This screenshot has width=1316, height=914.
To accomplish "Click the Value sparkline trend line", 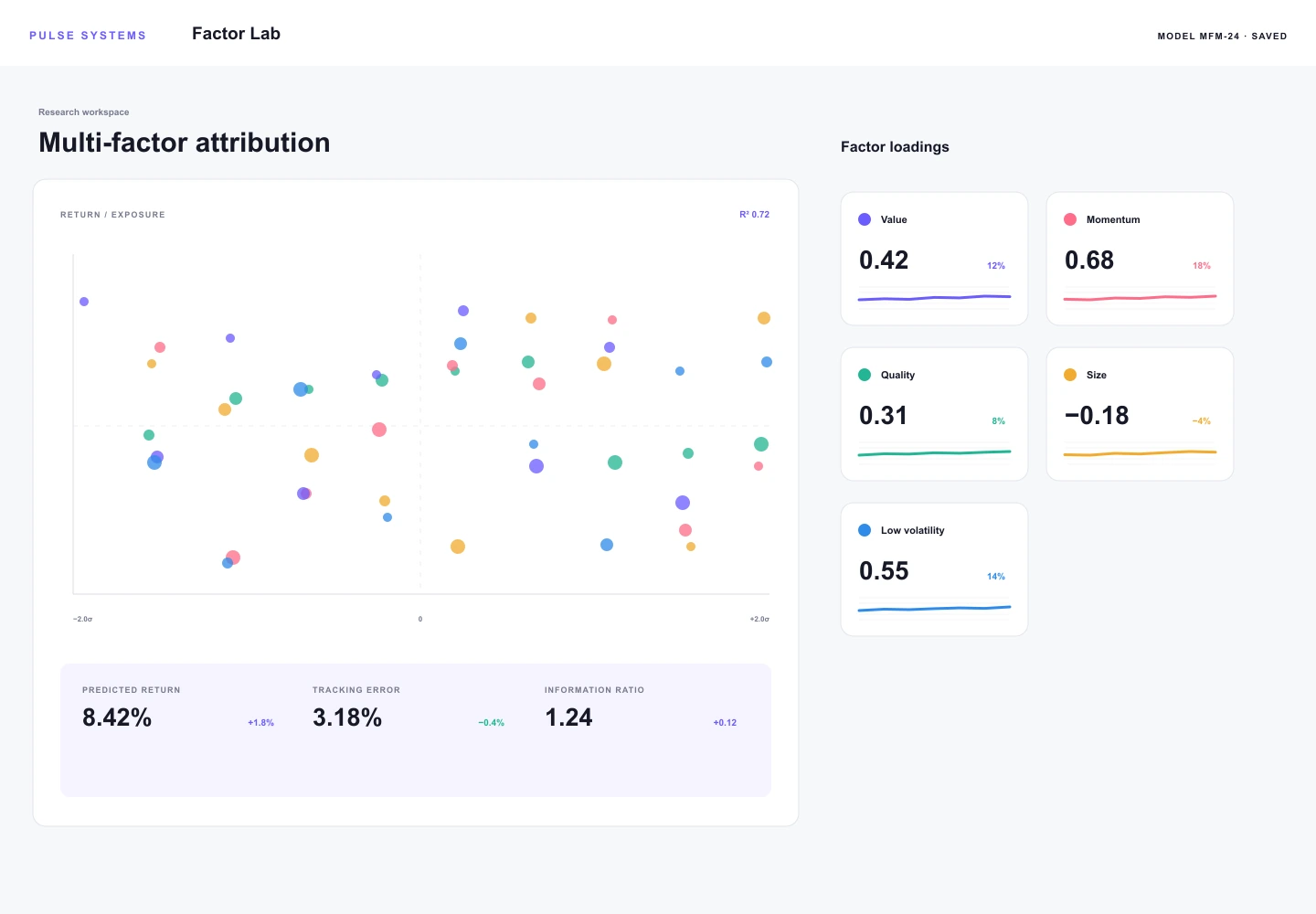I will (x=934, y=298).
